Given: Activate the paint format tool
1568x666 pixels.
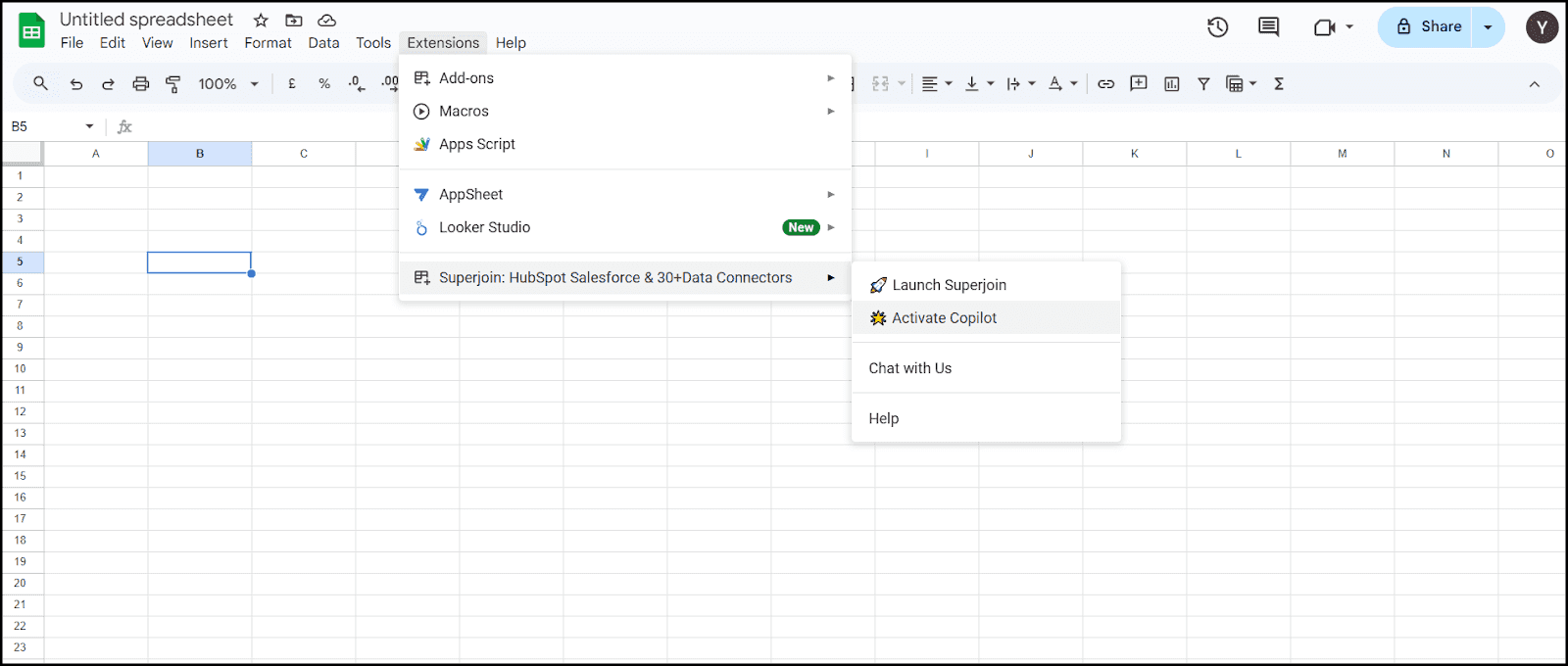Looking at the screenshot, I should click(173, 84).
